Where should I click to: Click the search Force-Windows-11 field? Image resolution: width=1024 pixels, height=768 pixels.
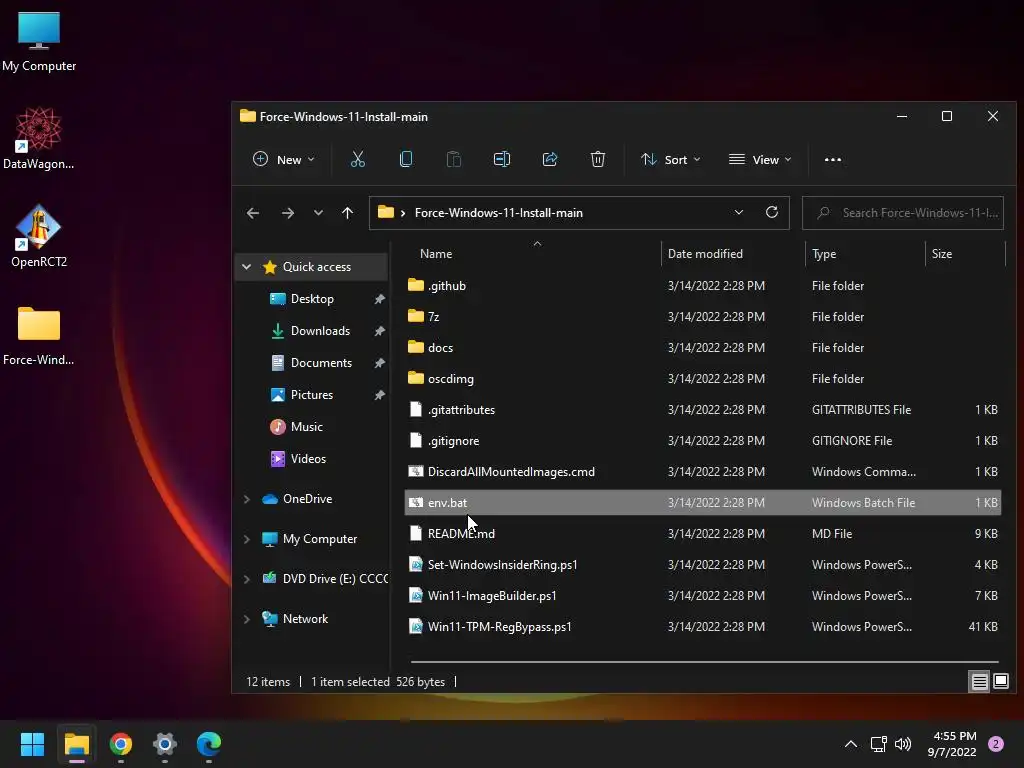click(903, 213)
